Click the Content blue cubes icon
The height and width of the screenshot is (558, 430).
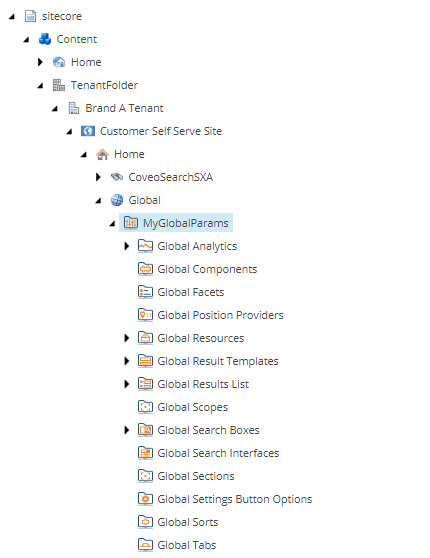45,39
